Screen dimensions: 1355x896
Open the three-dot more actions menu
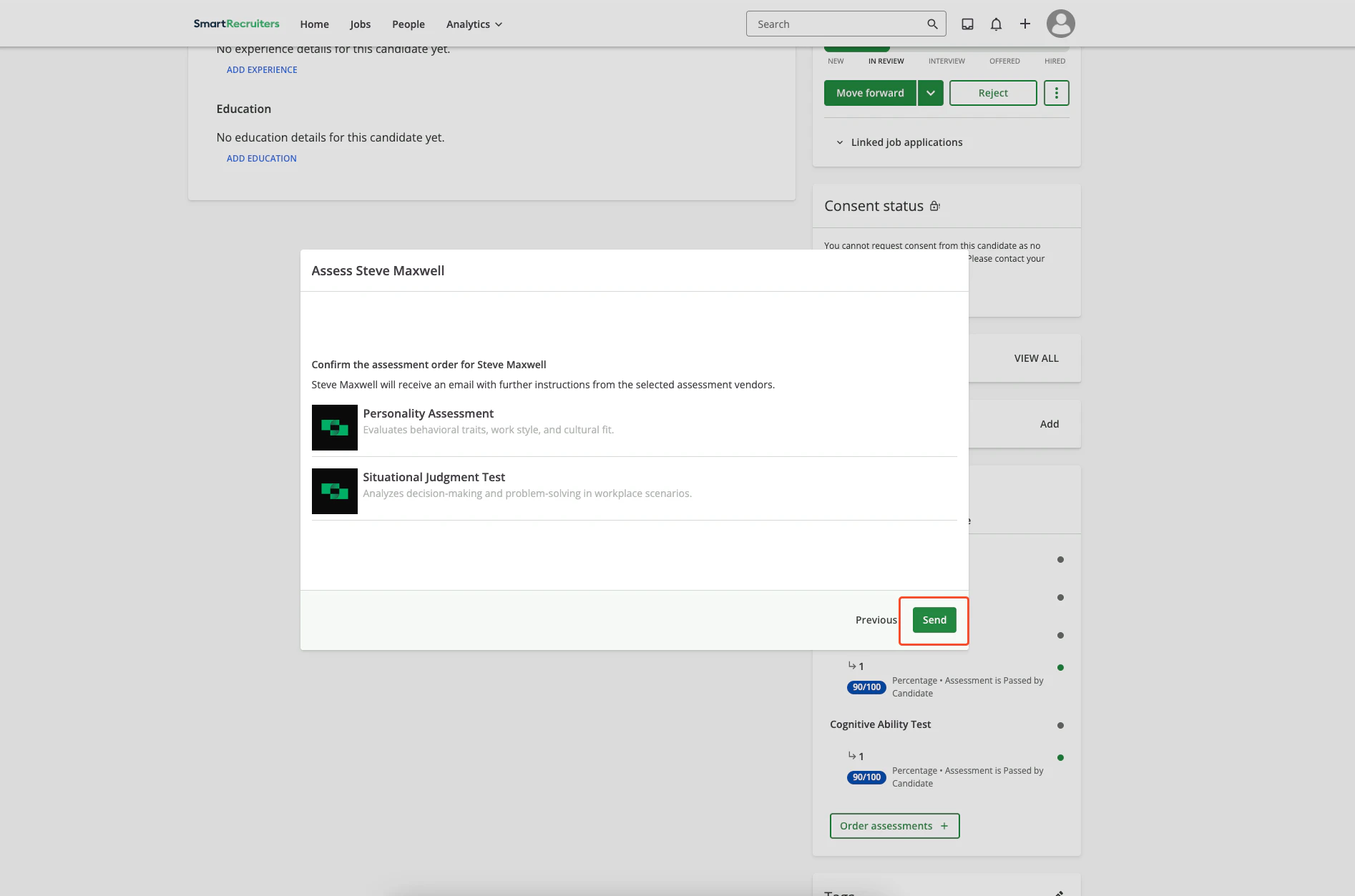click(1056, 93)
